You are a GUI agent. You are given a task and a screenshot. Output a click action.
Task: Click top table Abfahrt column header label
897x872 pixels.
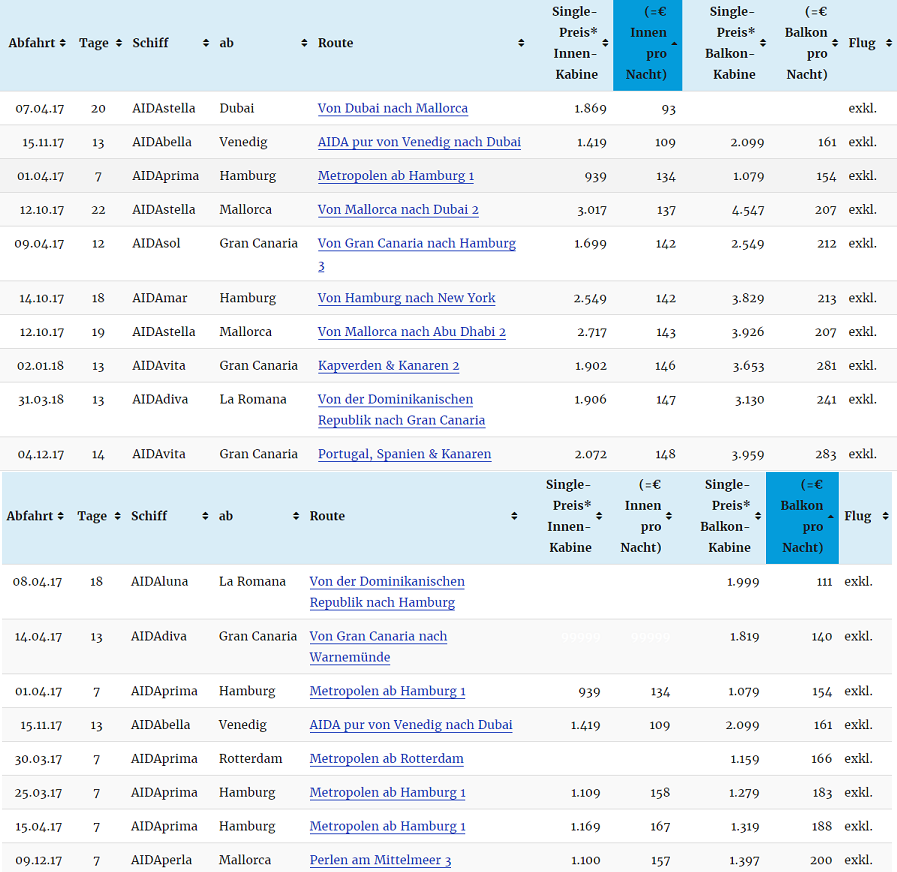(x=31, y=43)
